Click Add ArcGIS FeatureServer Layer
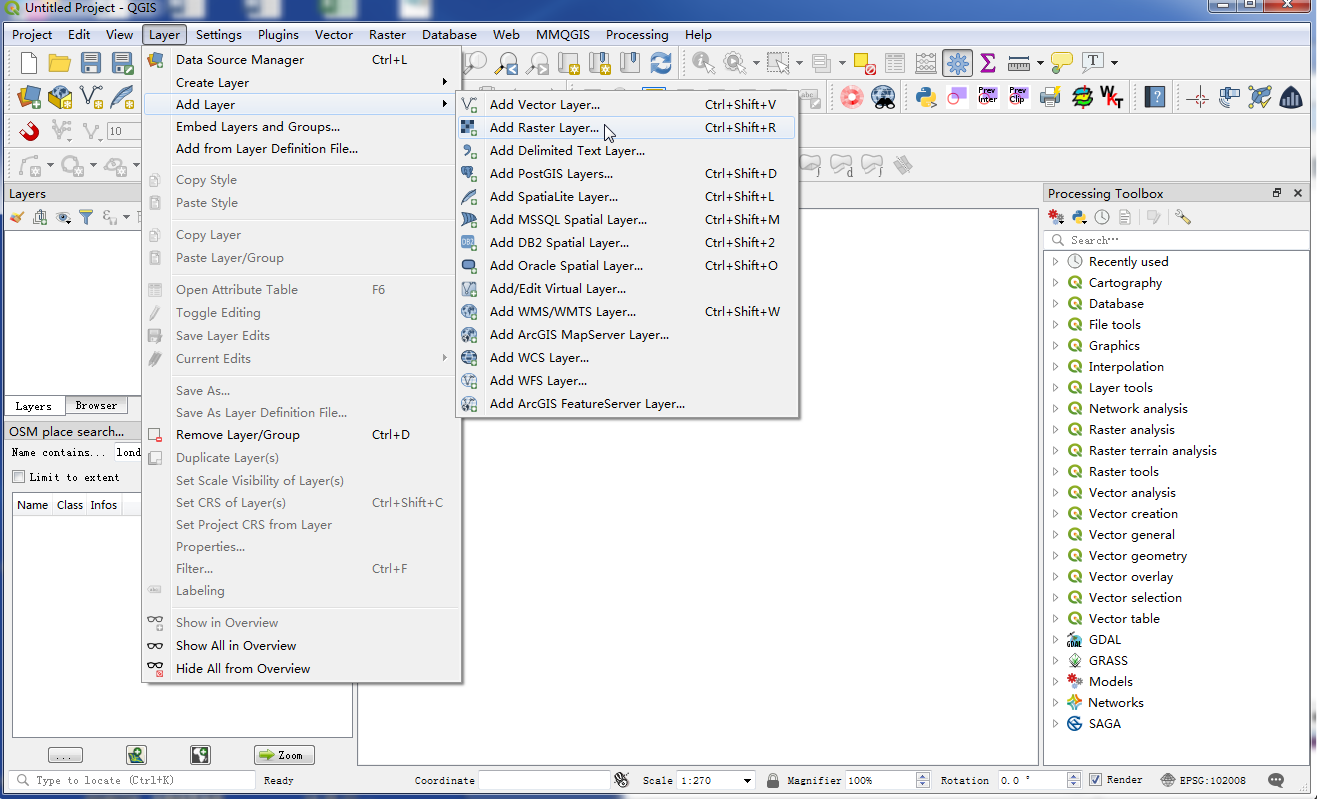The height and width of the screenshot is (799, 1317). [626, 404]
